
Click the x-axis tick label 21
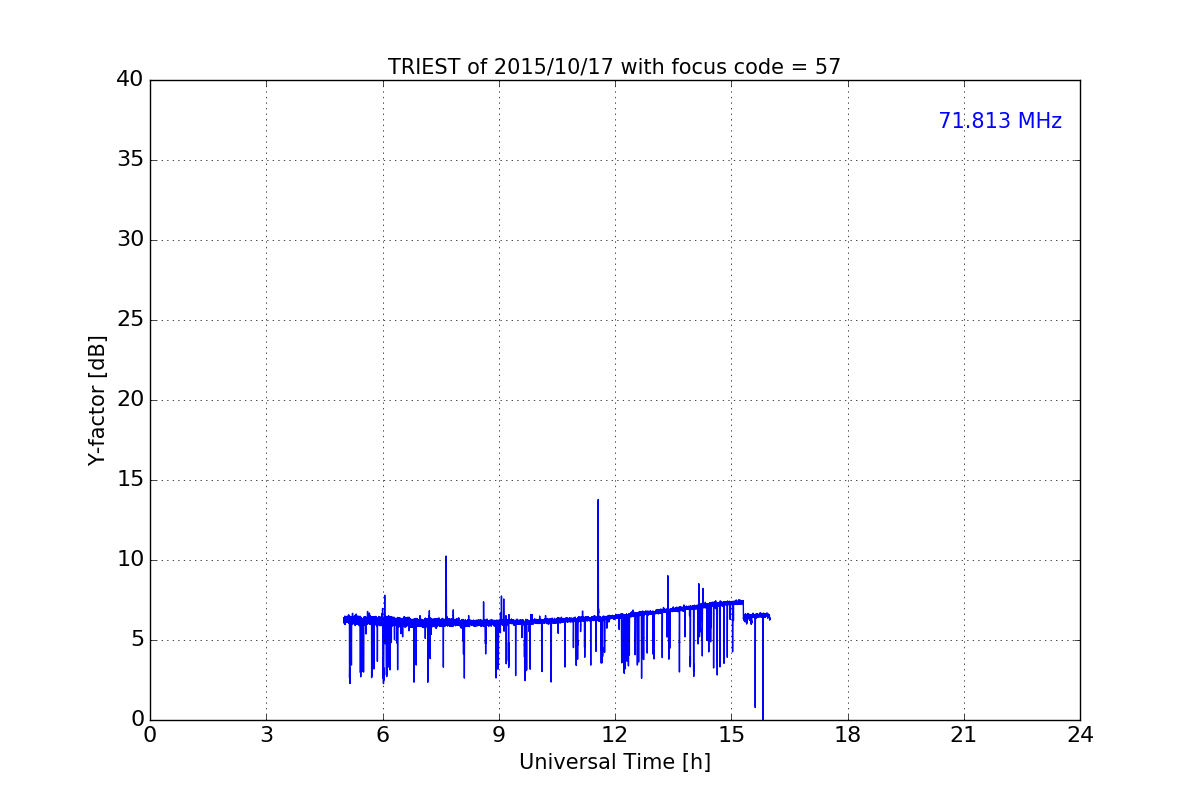coord(964,735)
